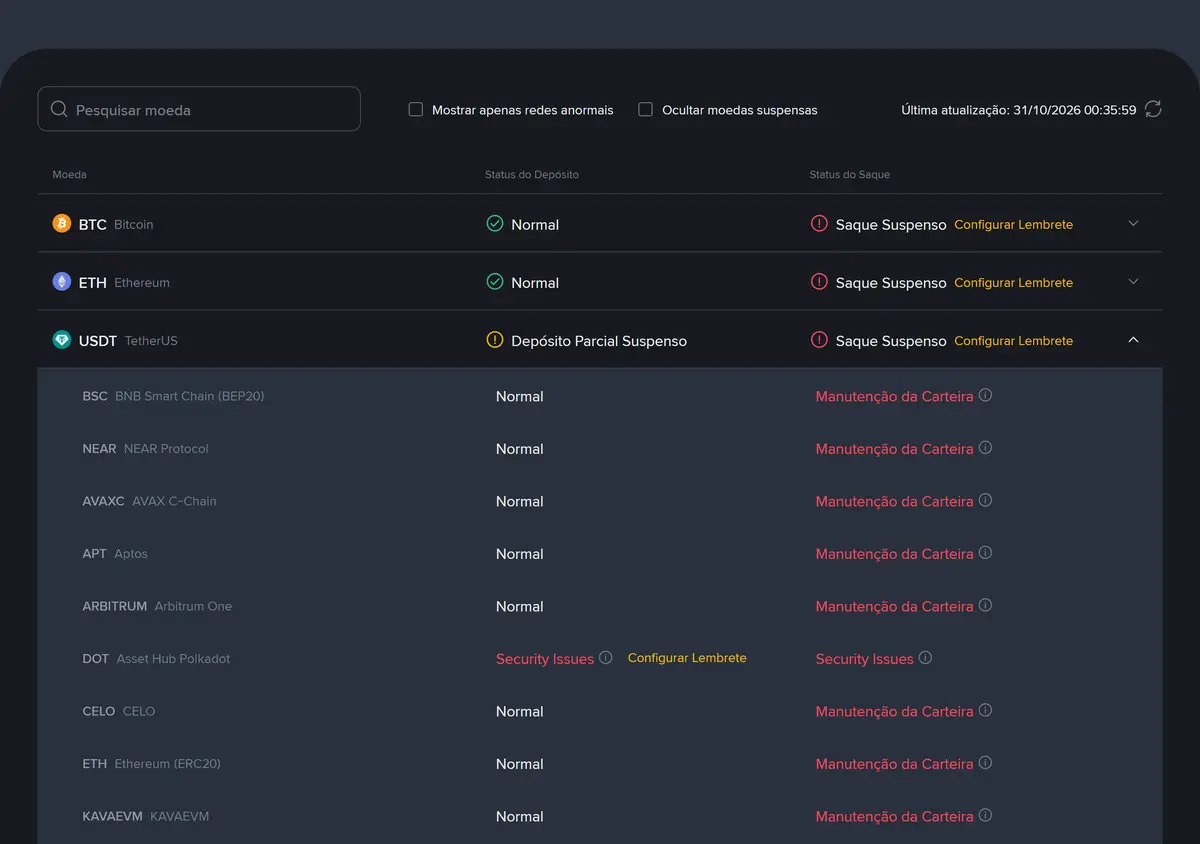
Task: Expand the ETH row chevron
Action: point(1133,282)
